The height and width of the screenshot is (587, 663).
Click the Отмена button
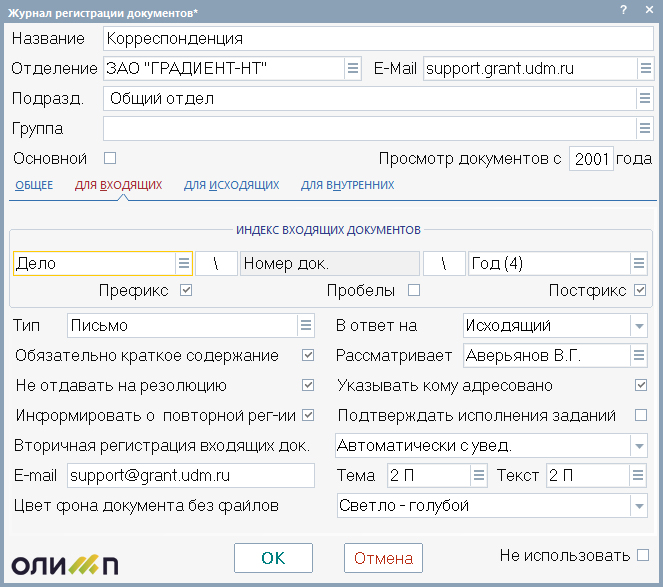pyautogui.click(x=383, y=558)
